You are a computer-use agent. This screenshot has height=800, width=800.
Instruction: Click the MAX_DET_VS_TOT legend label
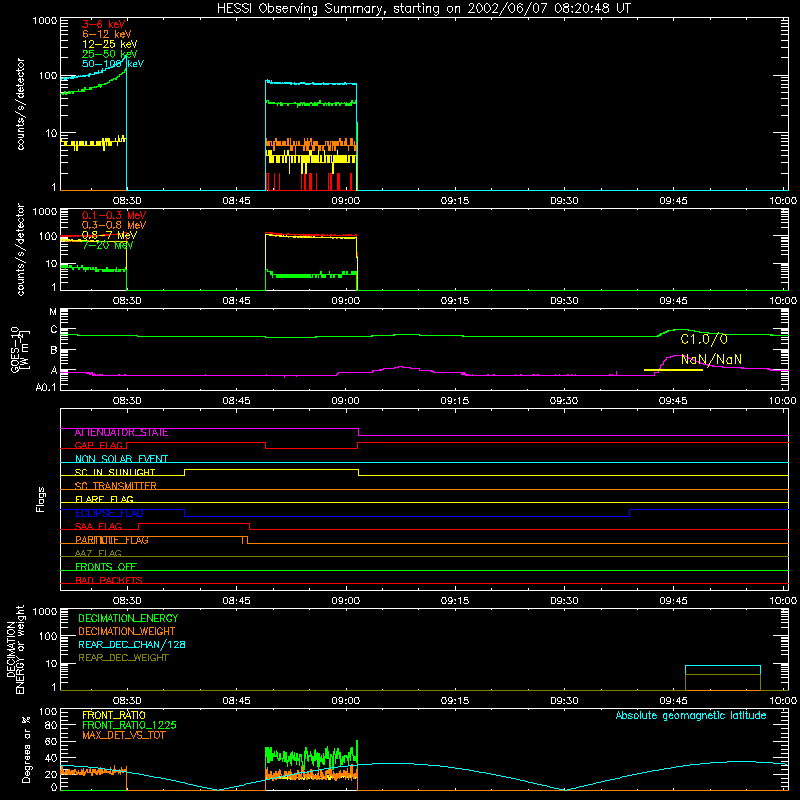[123, 735]
